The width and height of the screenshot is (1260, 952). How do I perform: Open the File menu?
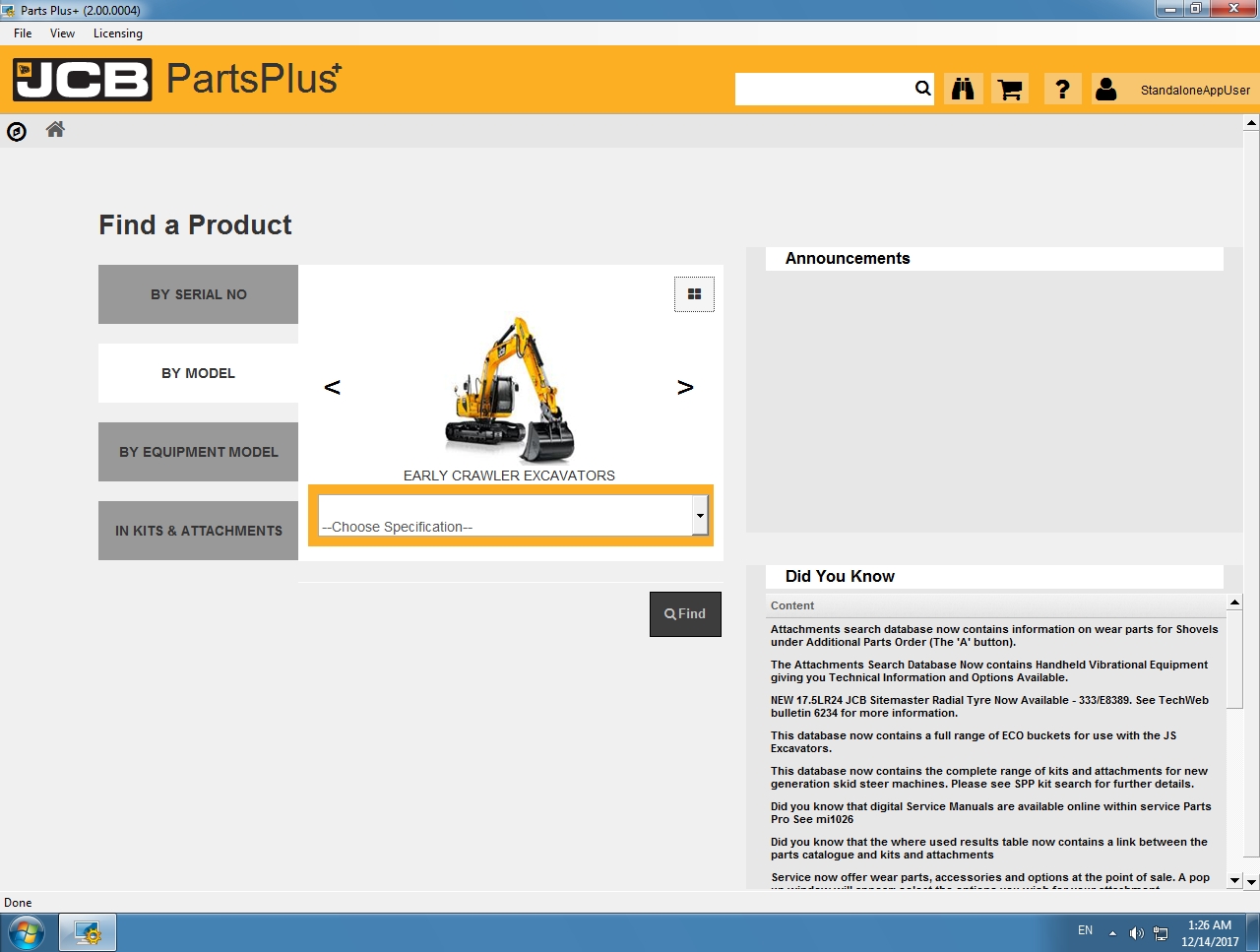[x=23, y=33]
